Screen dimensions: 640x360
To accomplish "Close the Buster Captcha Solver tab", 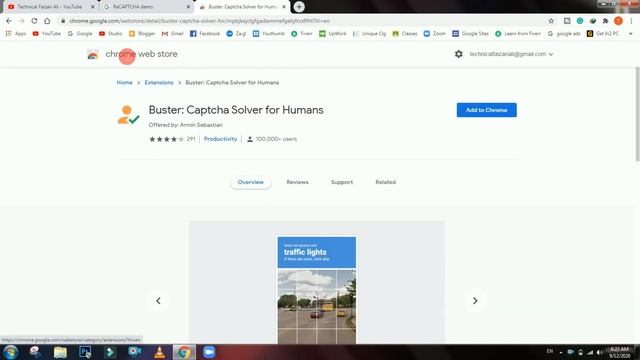I will point(284,7).
